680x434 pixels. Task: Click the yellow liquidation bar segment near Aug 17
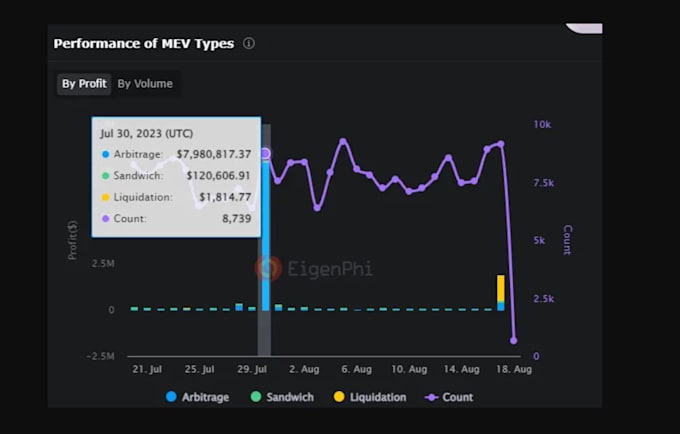501,288
